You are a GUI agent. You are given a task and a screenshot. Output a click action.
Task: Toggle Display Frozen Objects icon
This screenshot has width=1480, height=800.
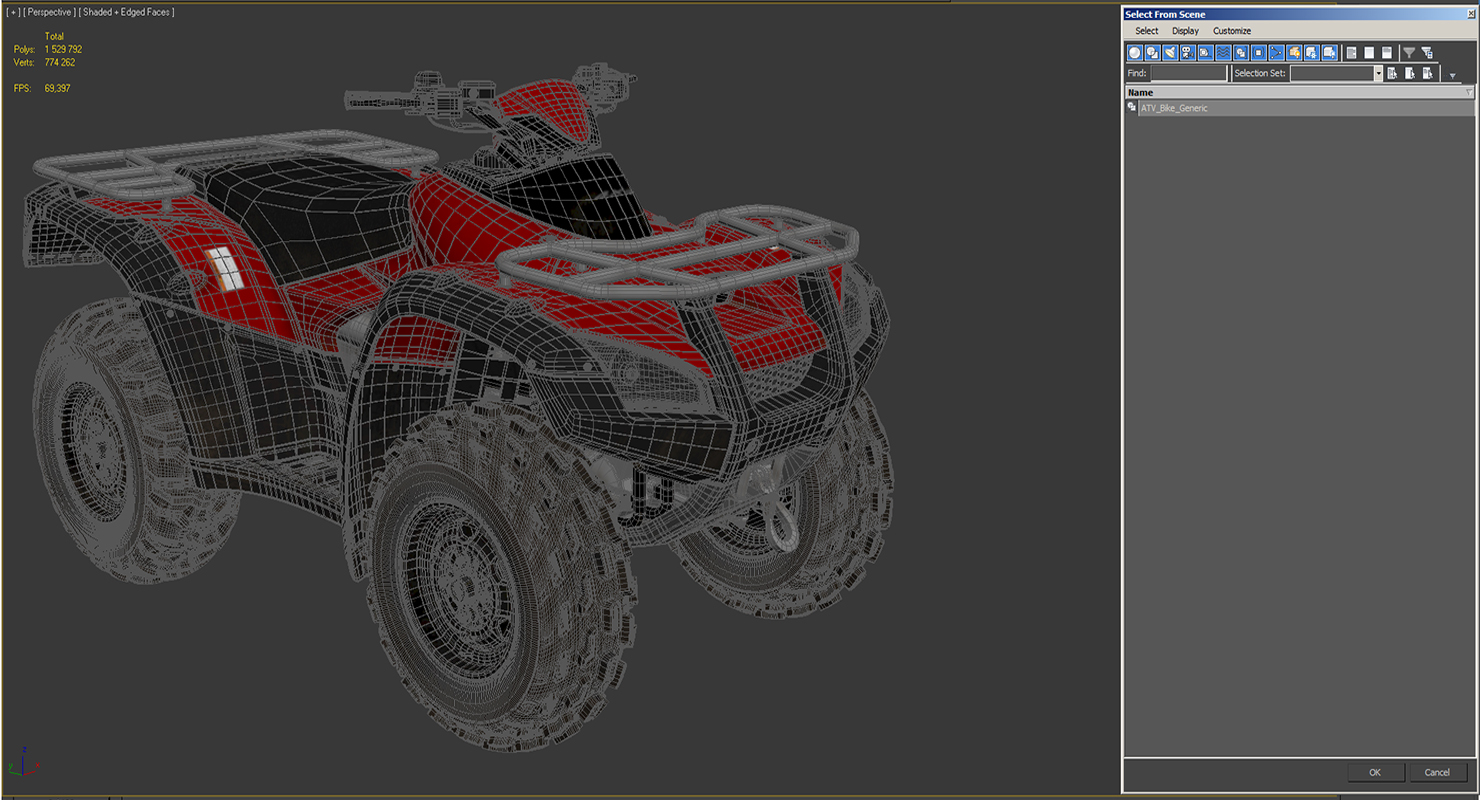coord(1312,52)
